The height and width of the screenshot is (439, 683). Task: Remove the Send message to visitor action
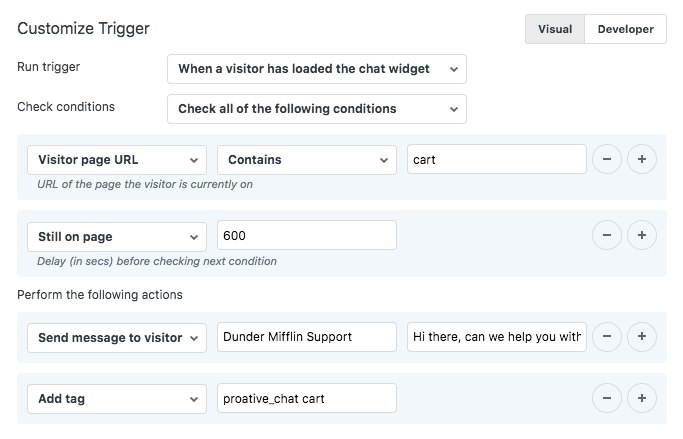[607, 337]
